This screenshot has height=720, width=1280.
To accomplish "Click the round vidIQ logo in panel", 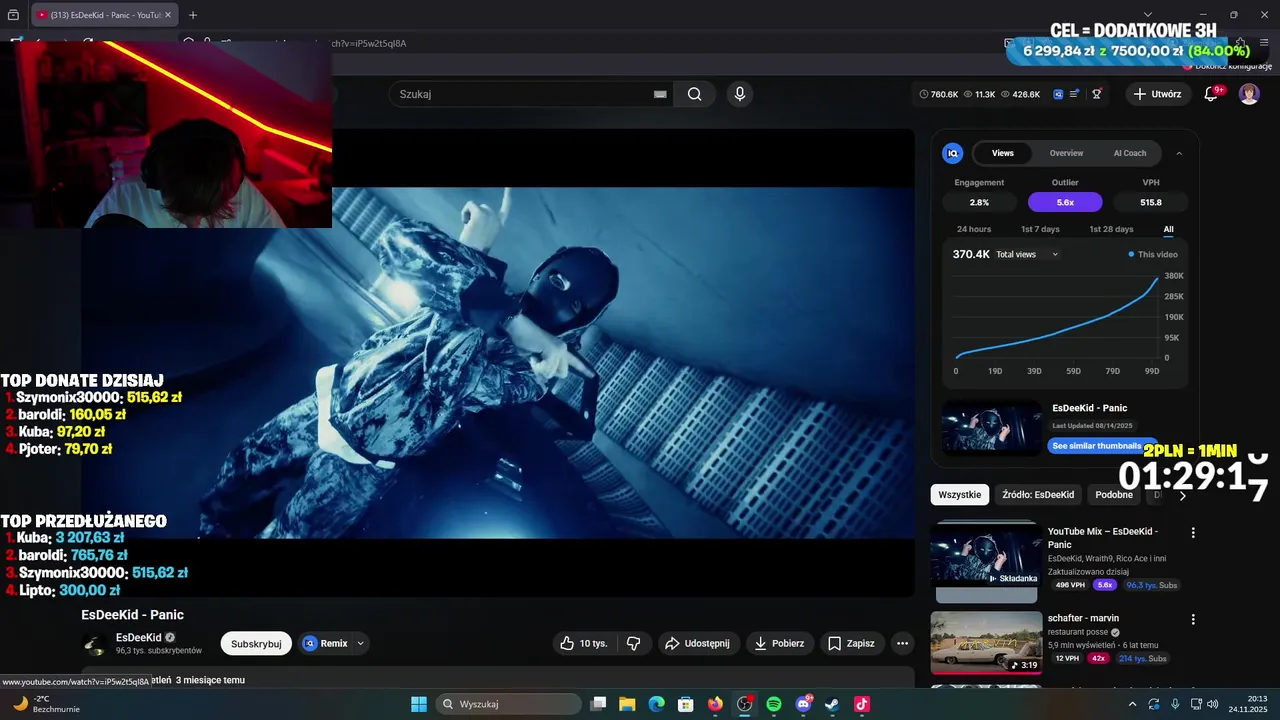I will 953,153.
